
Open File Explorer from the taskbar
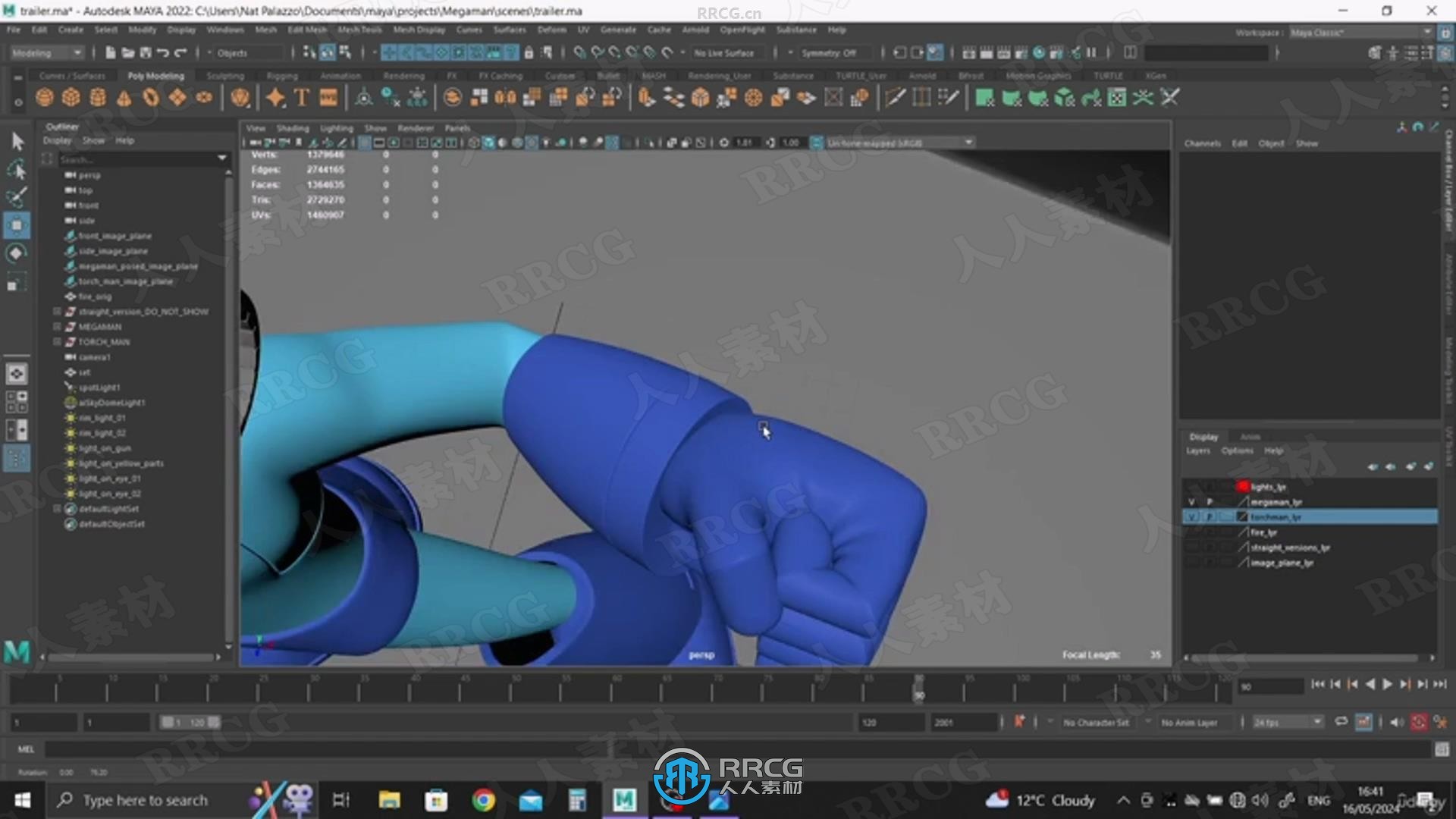(x=389, y=800)
